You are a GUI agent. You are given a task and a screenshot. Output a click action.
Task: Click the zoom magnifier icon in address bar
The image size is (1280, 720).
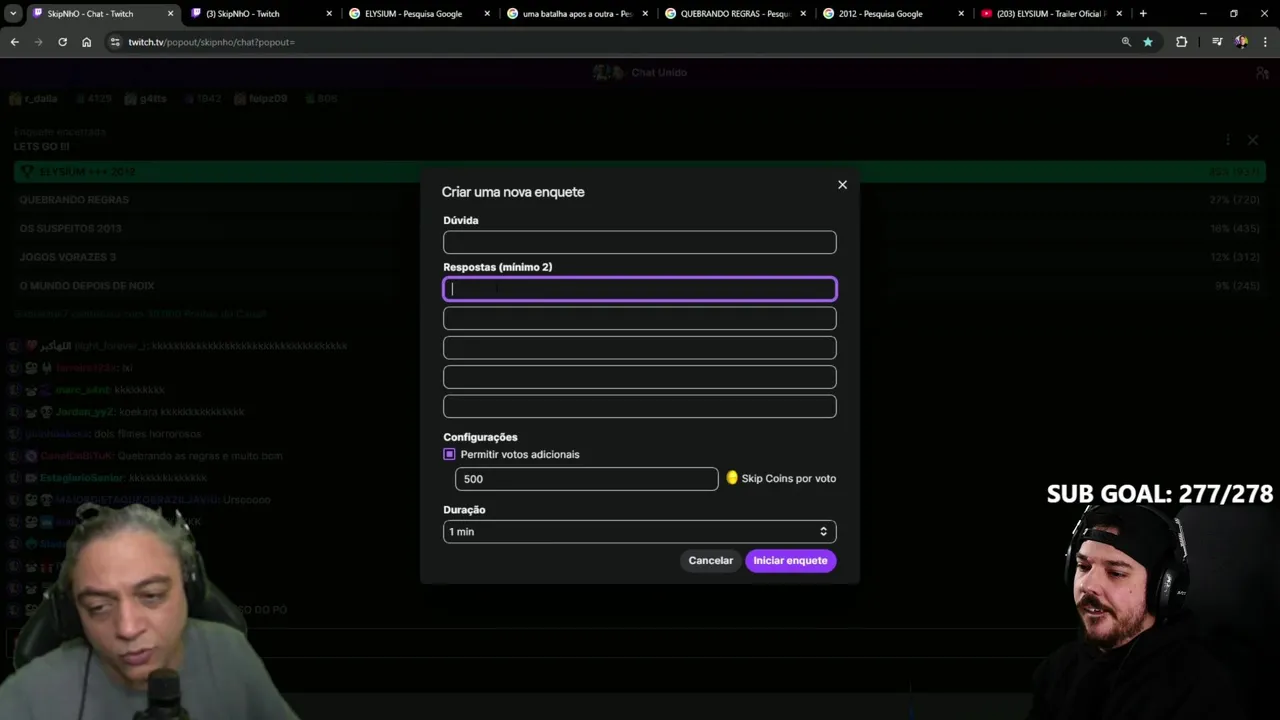1126,42
